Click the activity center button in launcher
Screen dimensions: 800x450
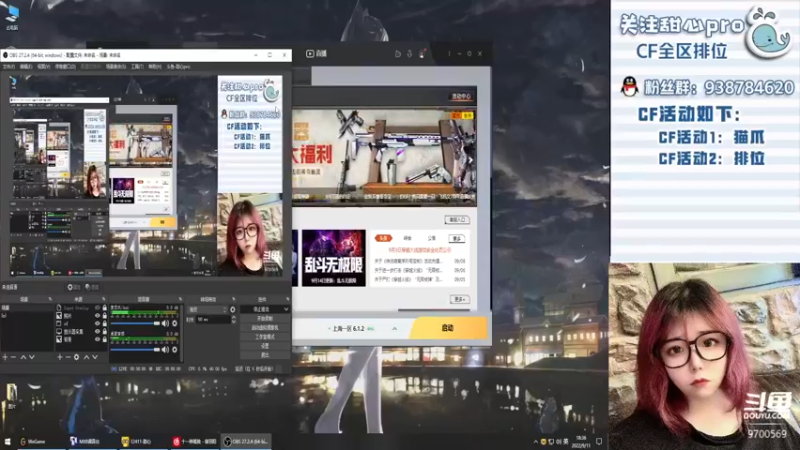[461, 96]
